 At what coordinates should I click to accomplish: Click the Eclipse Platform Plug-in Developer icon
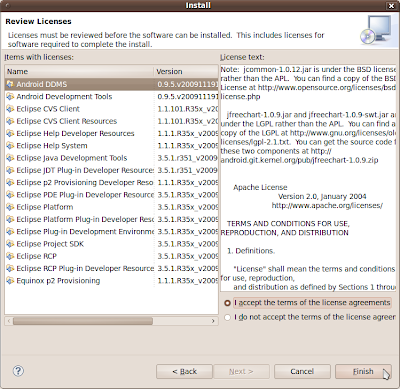coord(10,219)
